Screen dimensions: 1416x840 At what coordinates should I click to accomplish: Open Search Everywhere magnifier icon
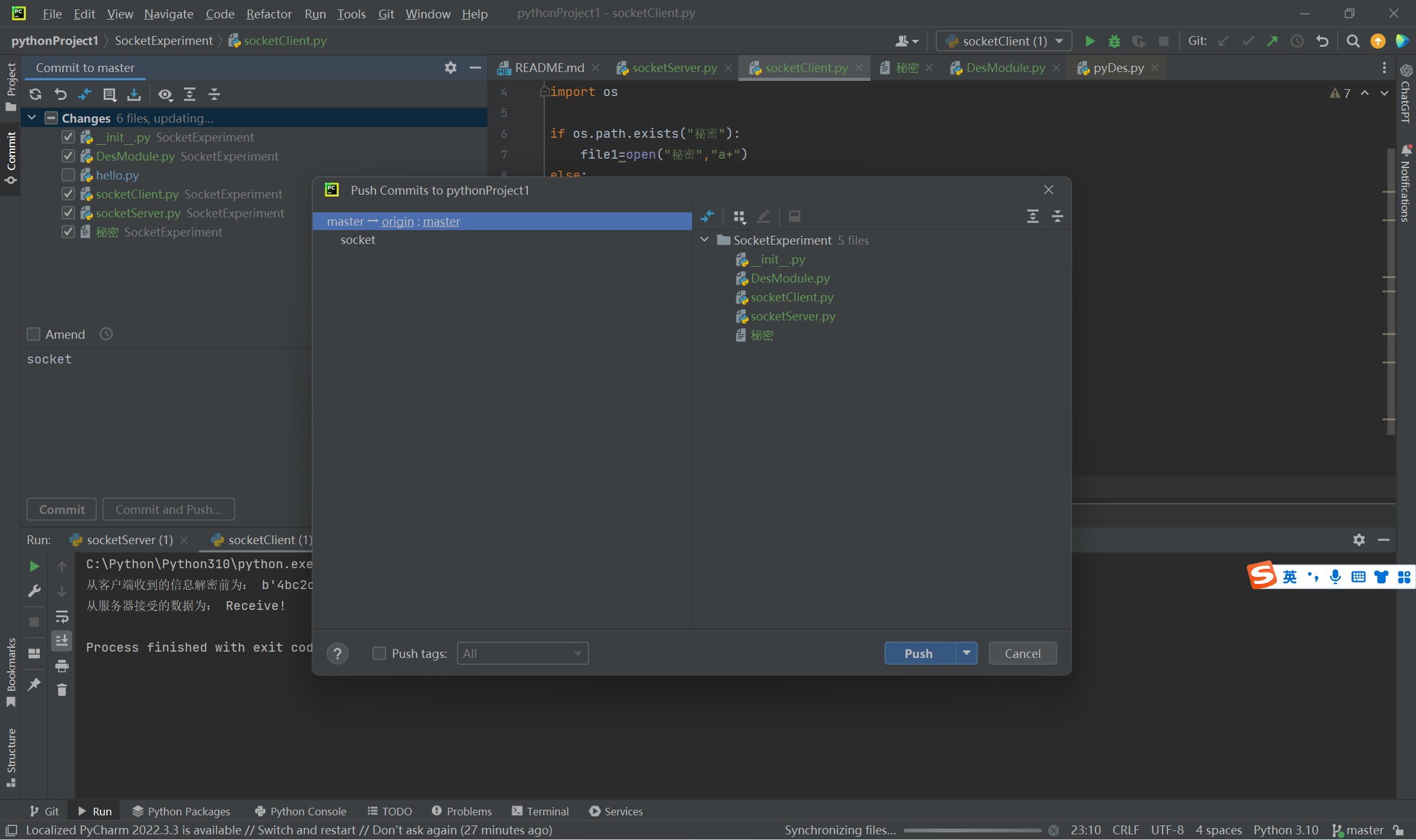(1353, 41)
